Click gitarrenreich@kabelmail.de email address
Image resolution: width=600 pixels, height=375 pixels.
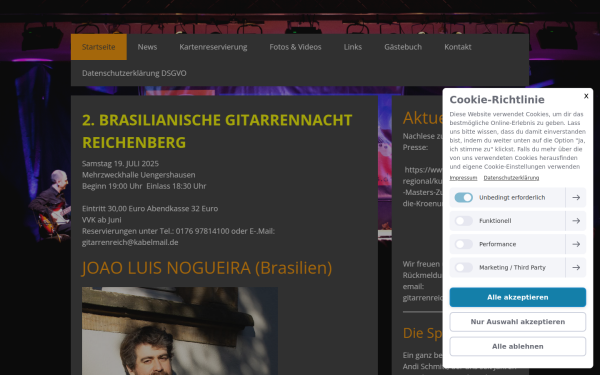pos(130,242)
